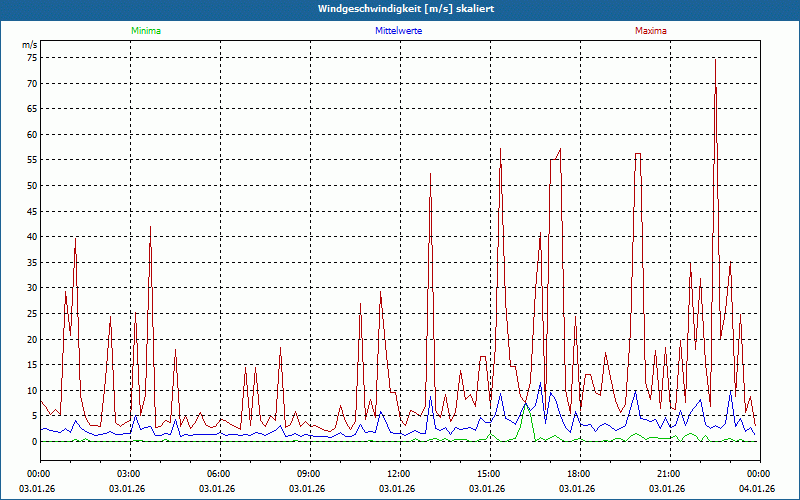
Task: Click the 50 tick on y-axis
Action: point(31,186)
